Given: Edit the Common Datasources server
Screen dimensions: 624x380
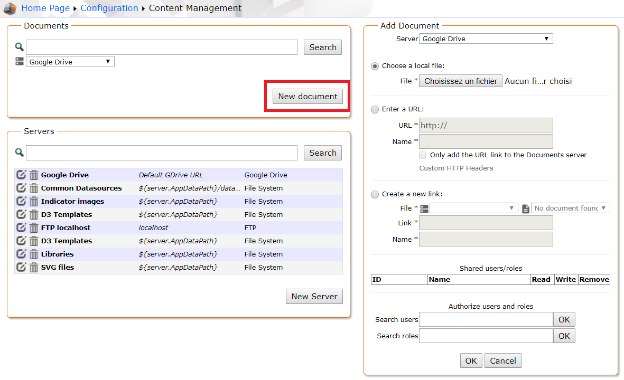Looking at the screenshot, I should click(21, 188).
